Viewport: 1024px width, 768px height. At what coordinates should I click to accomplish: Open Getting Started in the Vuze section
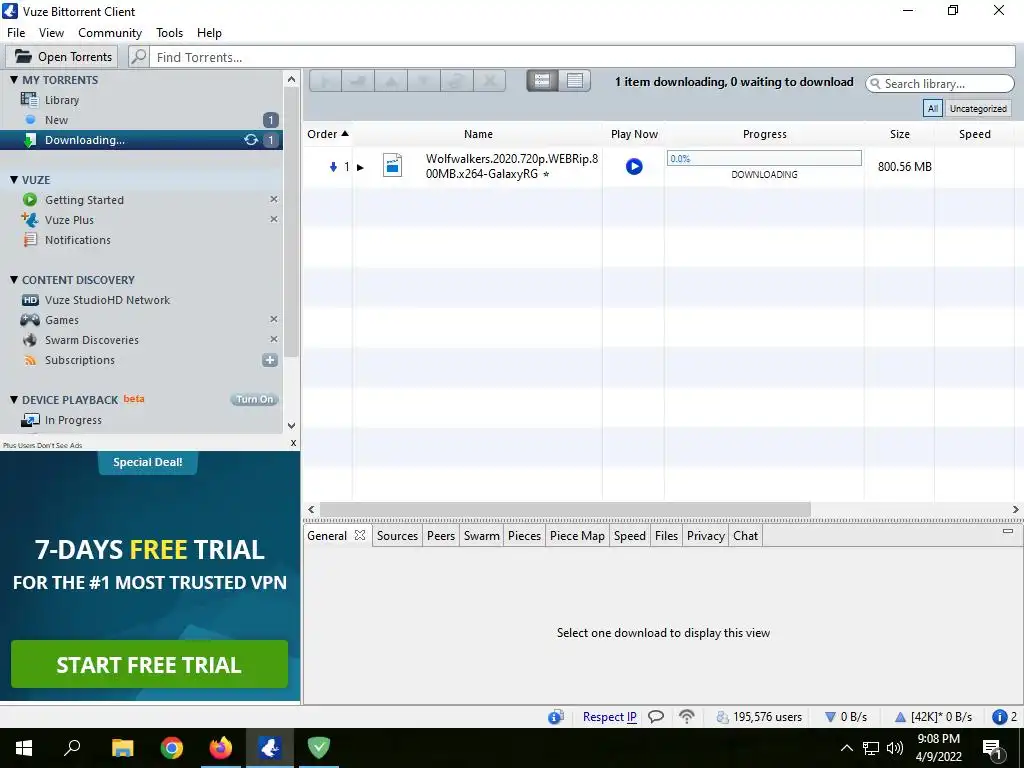click(x=84, y=200)
